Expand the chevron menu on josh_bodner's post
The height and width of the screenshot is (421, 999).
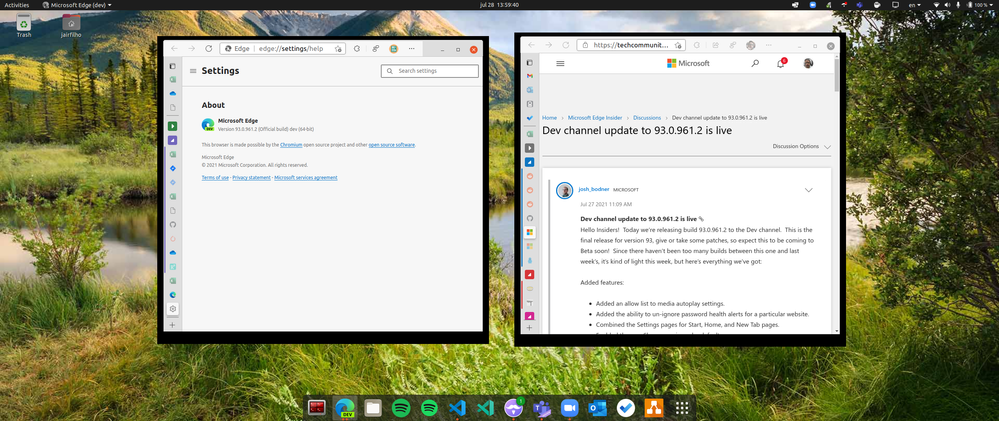(x=809, y=190)
